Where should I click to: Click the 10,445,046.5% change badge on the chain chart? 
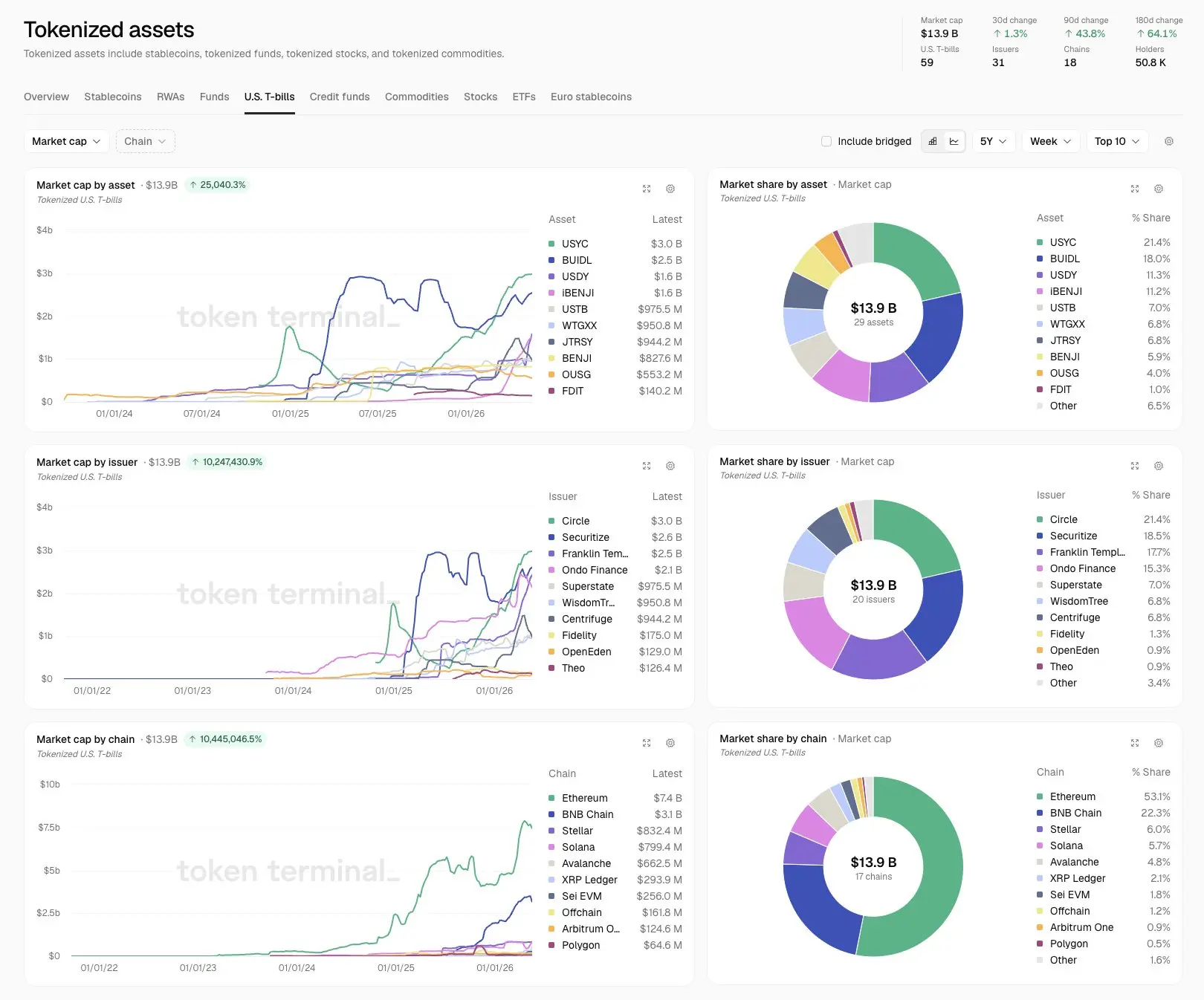226,739
